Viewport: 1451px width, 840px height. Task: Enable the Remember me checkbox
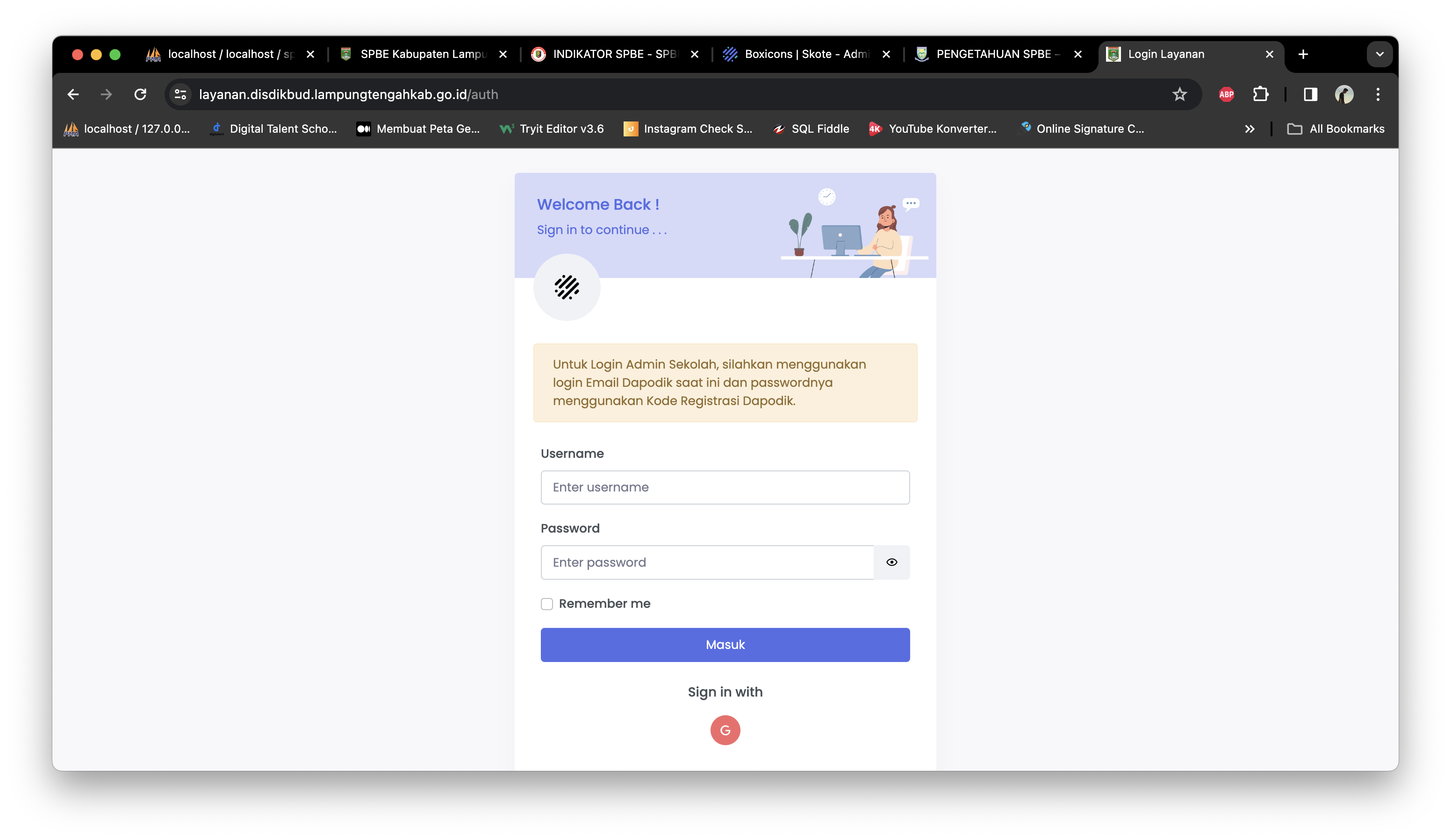pos(546,604)
